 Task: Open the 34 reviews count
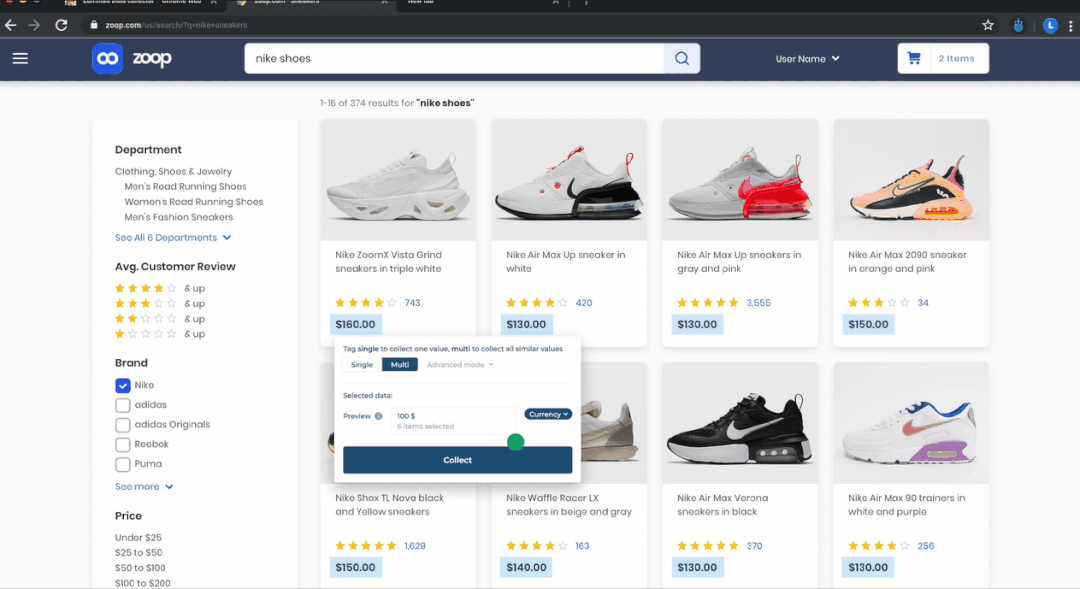click(923, 302)
